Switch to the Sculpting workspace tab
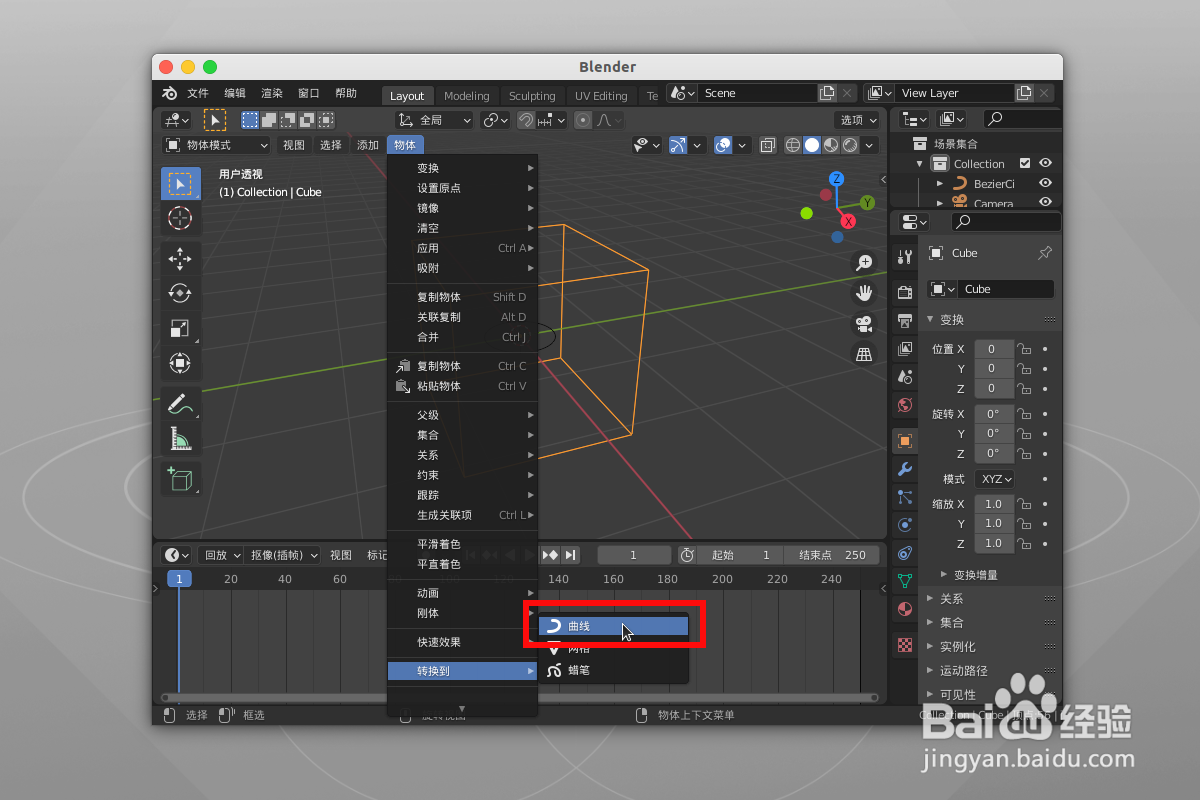 [532, 95]
